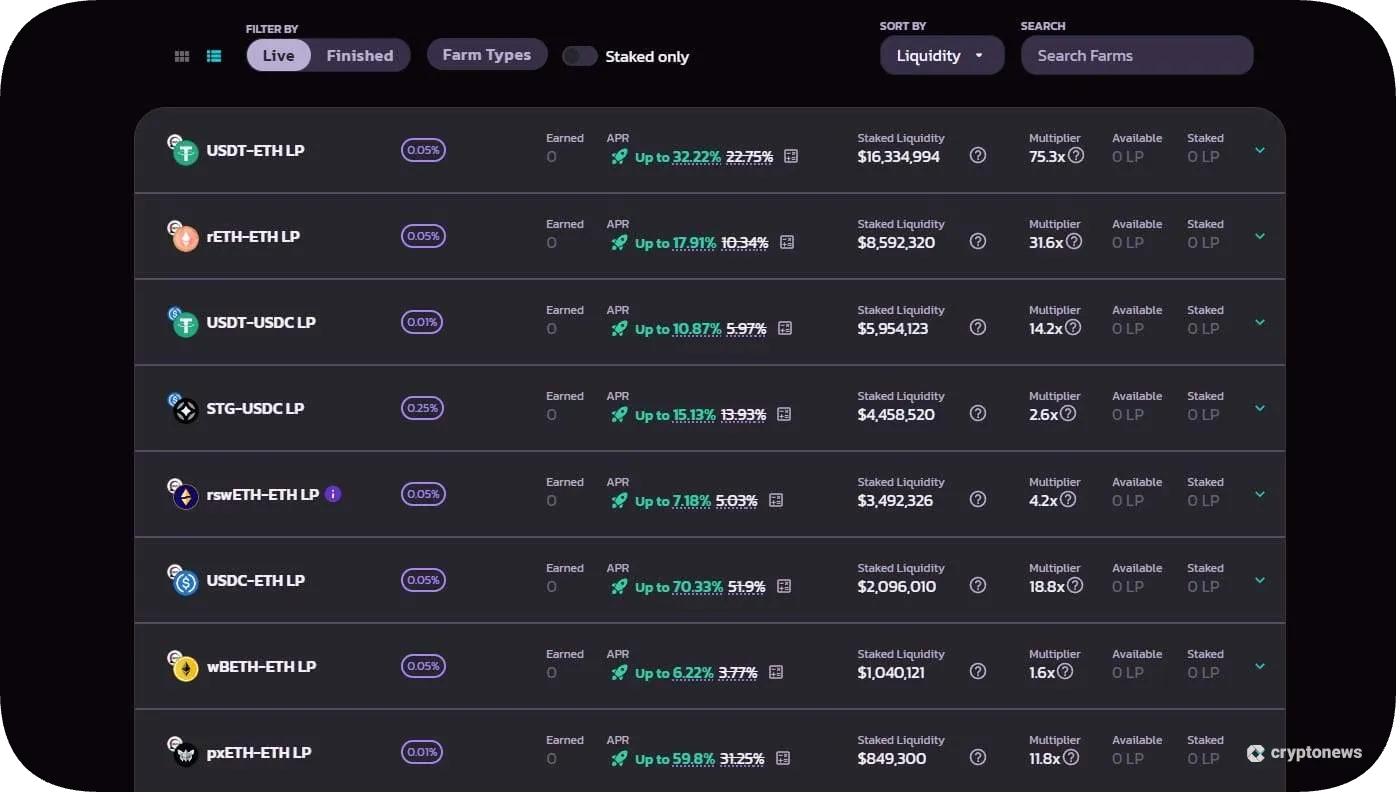Switch to the Finished farms tab

(359, 55)
